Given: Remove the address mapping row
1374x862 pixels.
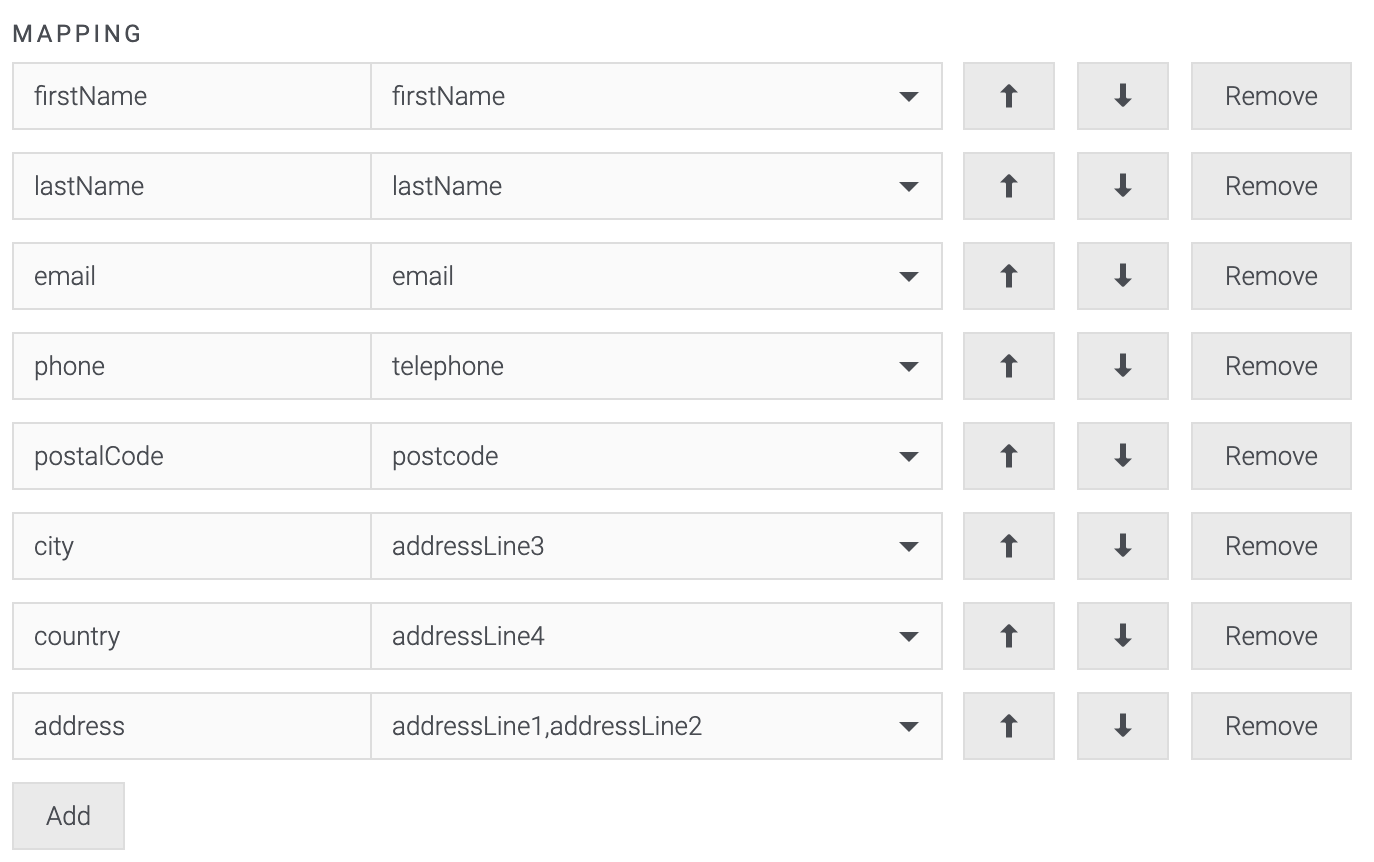Looking at the screenshot, I should point(1270,726).
